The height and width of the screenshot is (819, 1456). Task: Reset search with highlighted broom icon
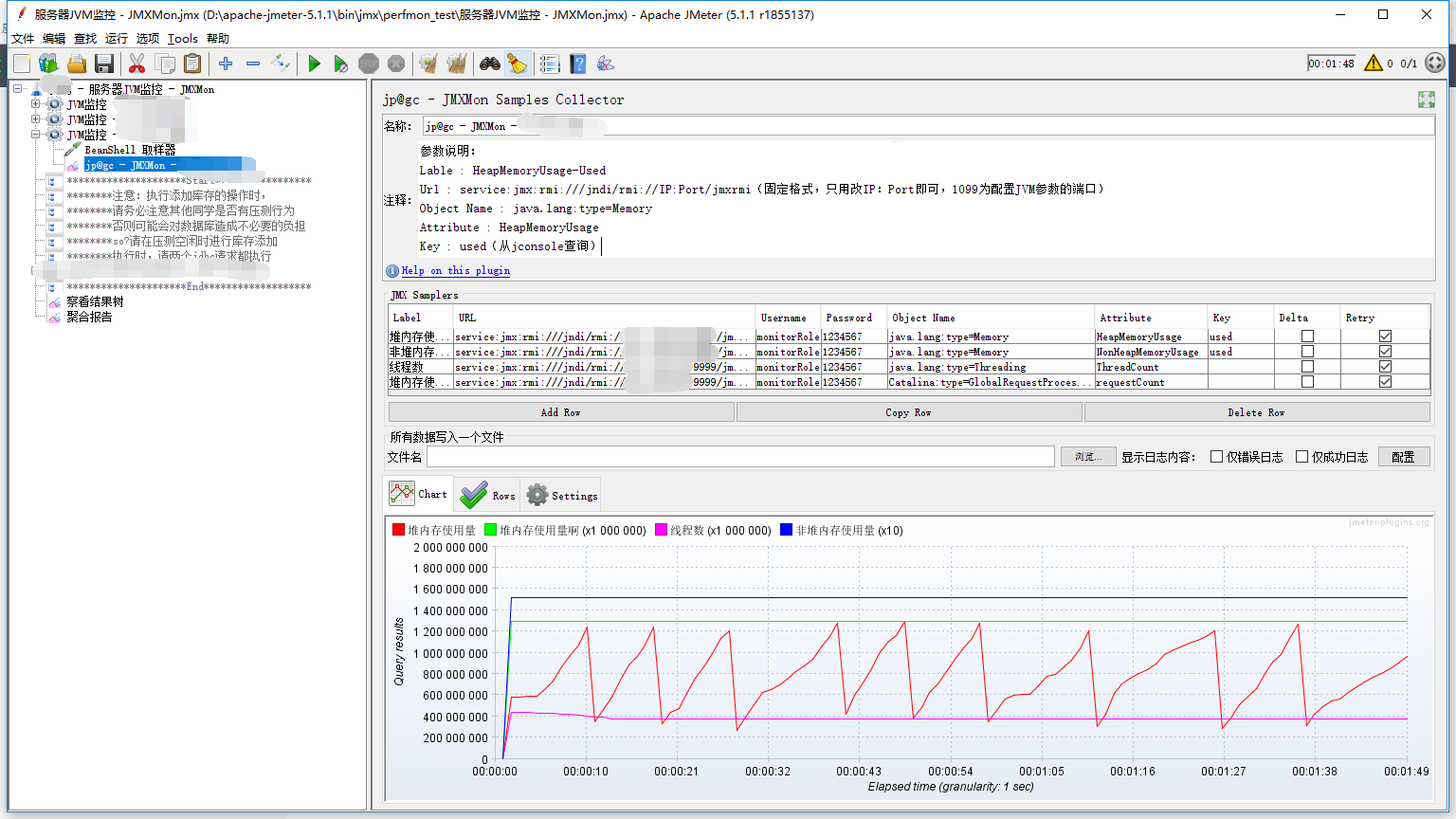click(517, 64)
